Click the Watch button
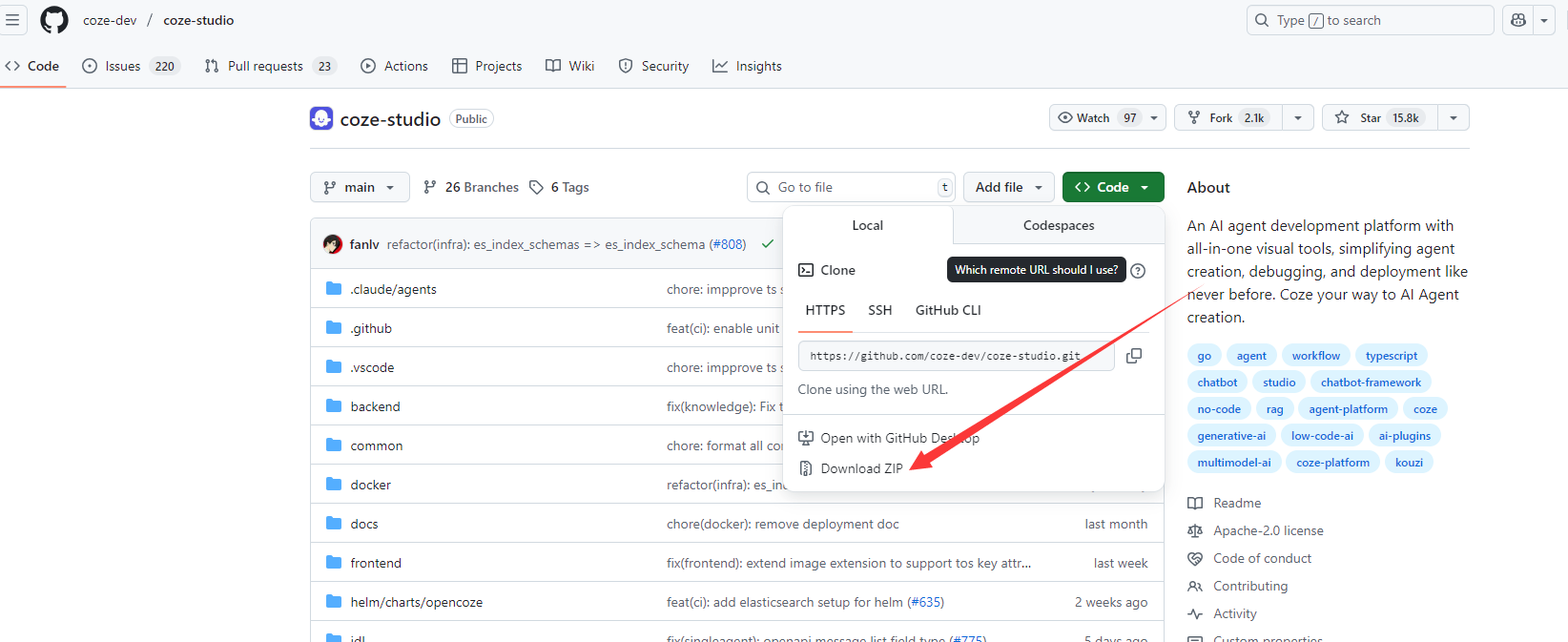This screenshot has width=1568, height=642. (x=1095, y=117)
